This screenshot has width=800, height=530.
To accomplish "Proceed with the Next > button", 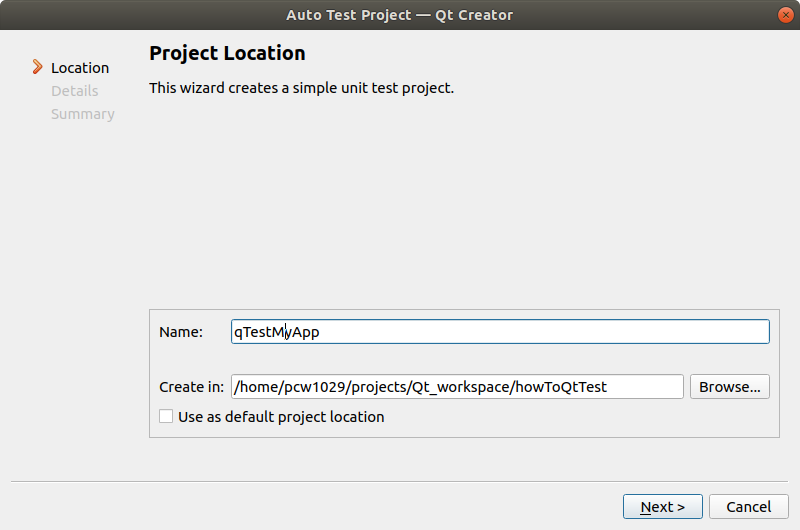I will coord(662,507).
